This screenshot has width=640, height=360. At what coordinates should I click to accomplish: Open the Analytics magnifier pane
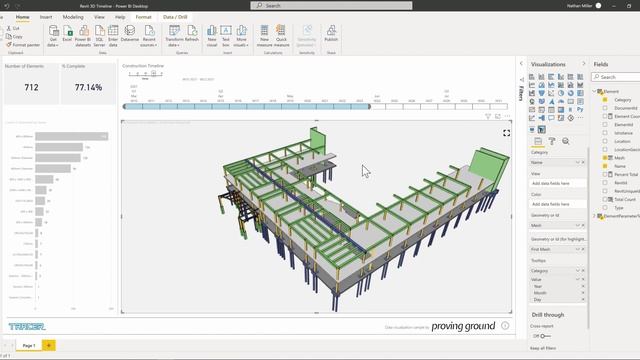pyautogui.click(x=566, y=141)
